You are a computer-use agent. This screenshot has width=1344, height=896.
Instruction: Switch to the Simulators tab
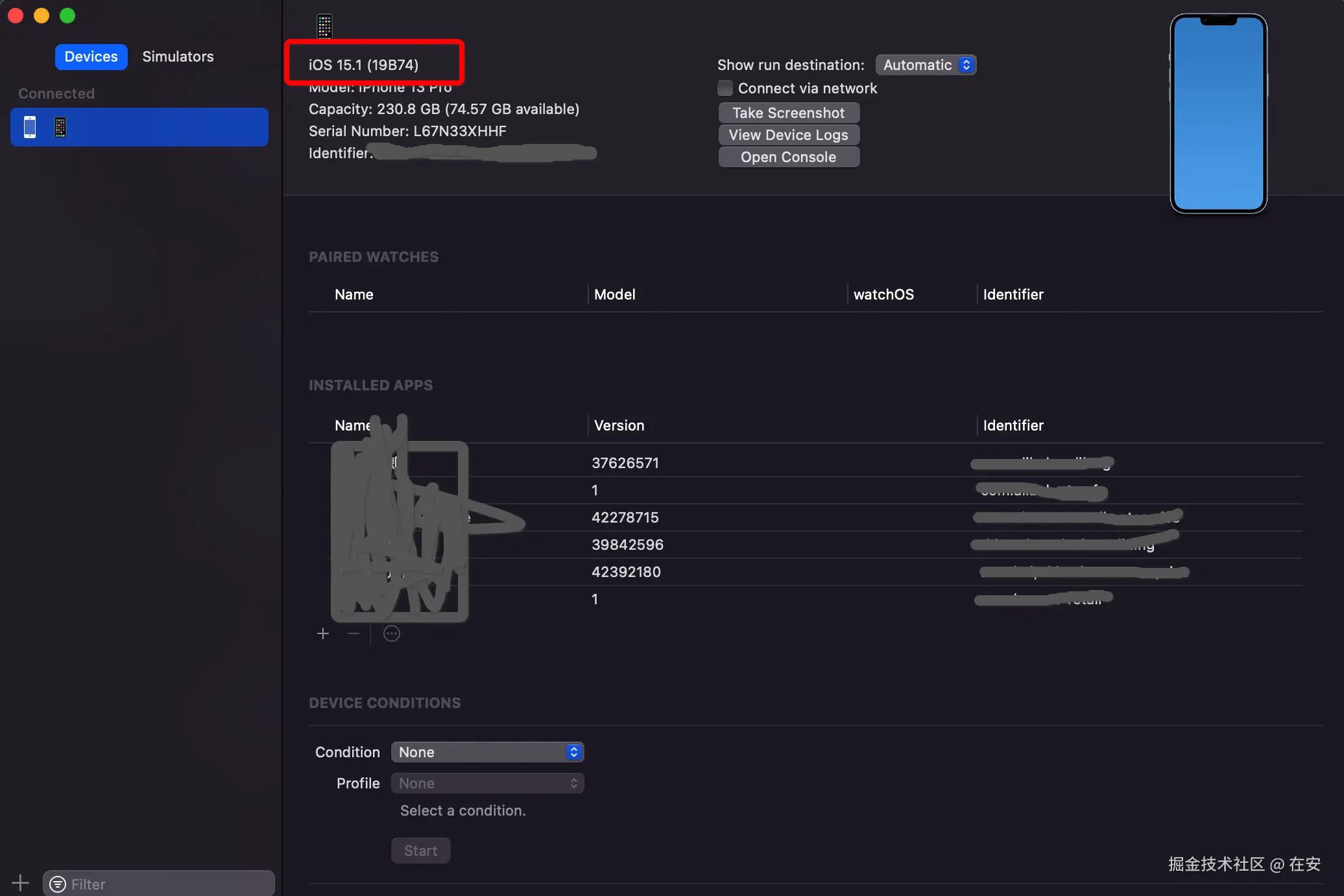point(178,56)
